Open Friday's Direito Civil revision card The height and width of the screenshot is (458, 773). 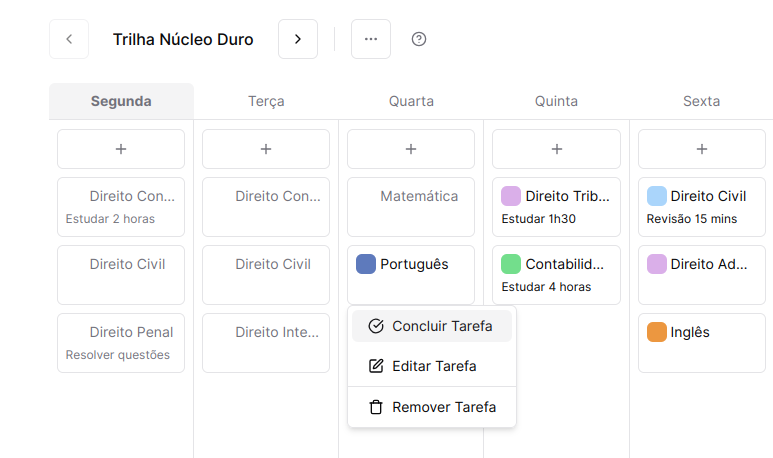pyautogui.click(x=701, y=206)
